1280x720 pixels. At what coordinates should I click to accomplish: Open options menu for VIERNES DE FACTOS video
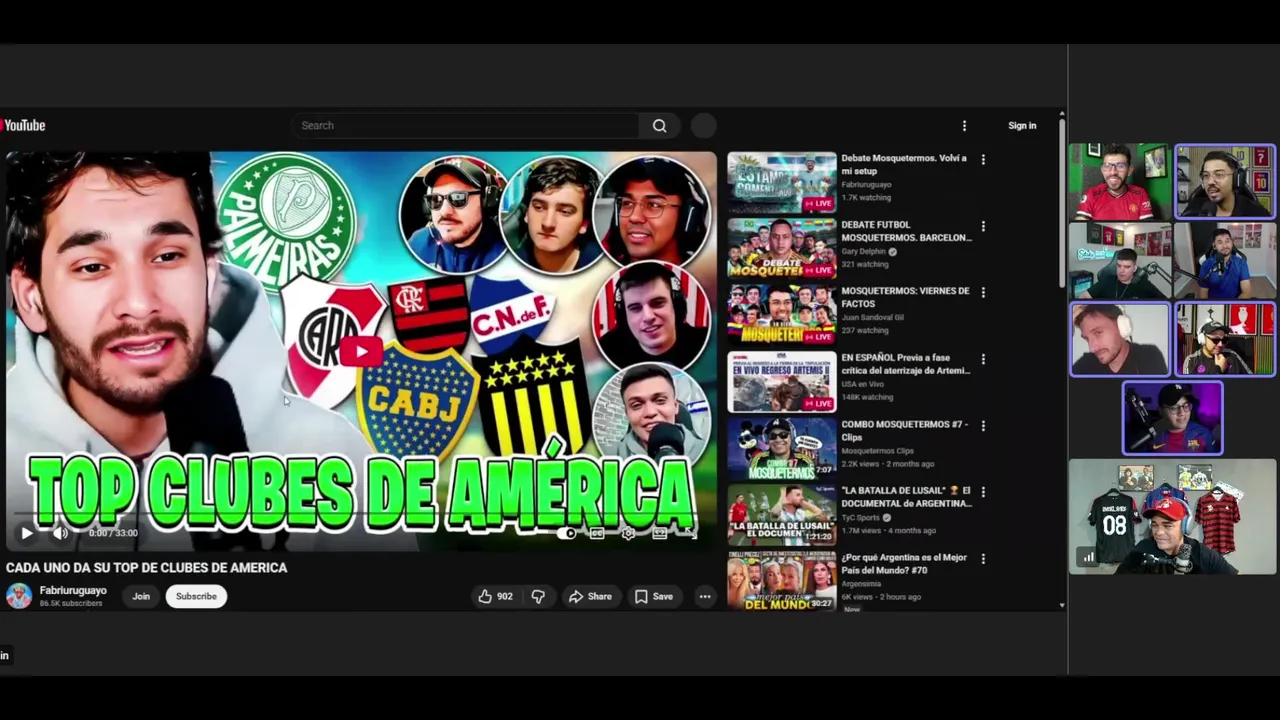pyautogui.click(x=983, y=292)
